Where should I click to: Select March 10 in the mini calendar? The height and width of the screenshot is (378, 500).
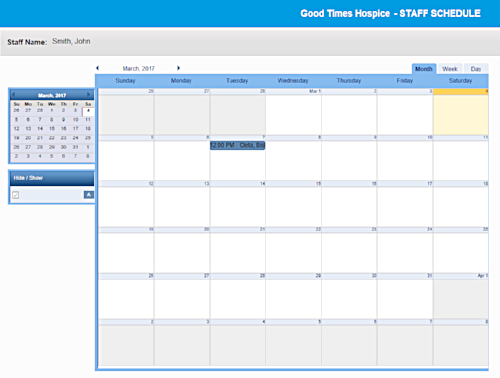pos(76,120)
